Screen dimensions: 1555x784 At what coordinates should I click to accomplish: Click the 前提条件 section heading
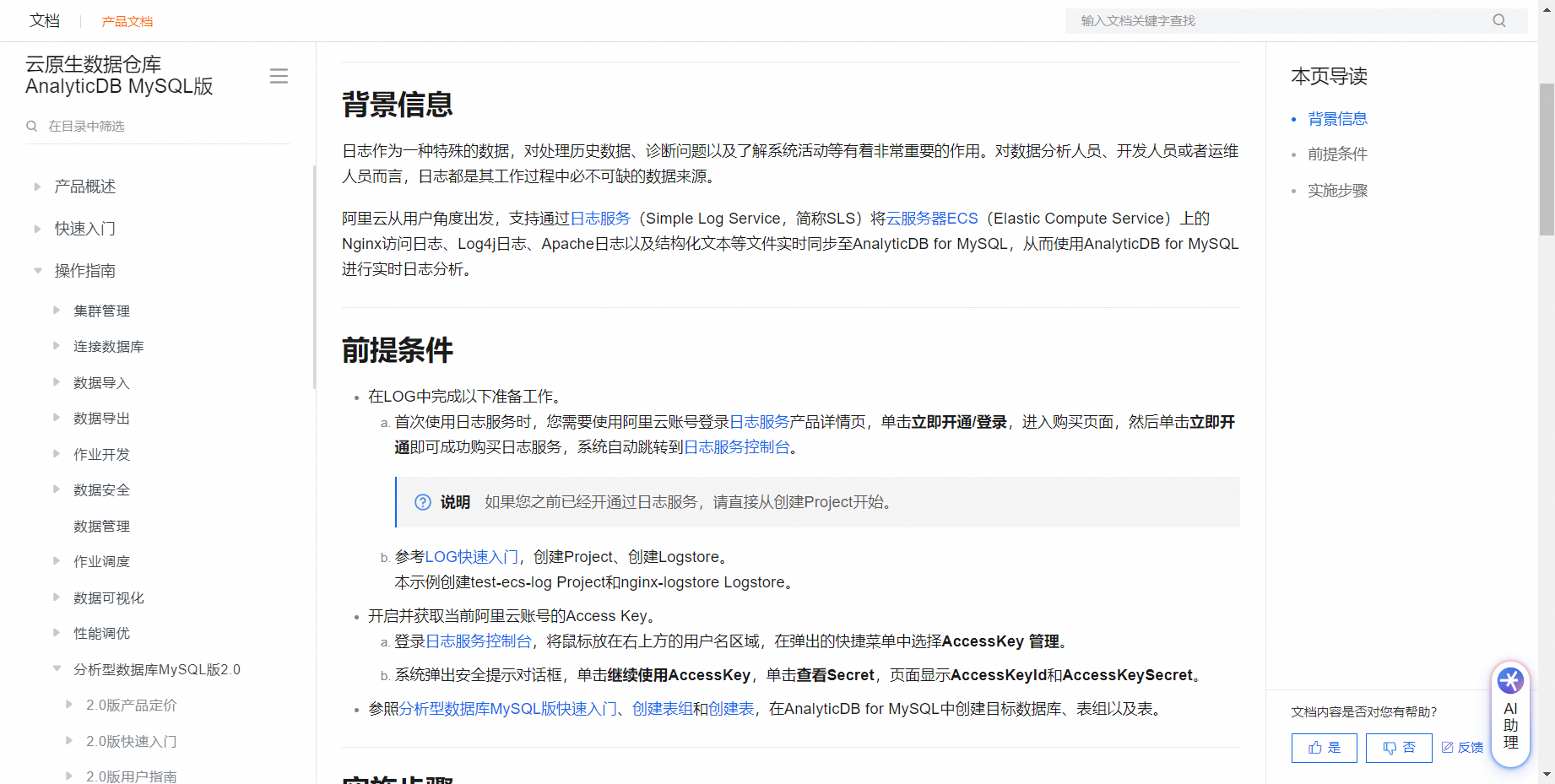tap(398, 350)
